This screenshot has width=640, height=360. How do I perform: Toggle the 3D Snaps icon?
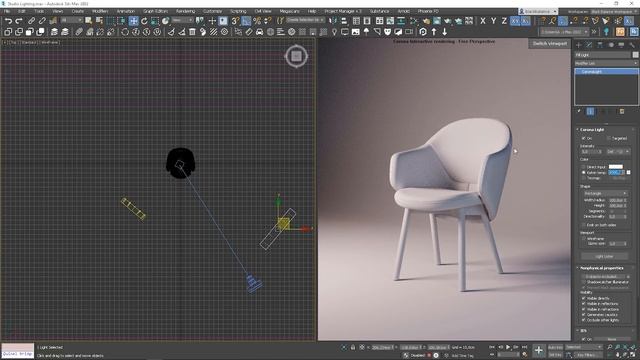pyautogui.click(x=236, y=20)
